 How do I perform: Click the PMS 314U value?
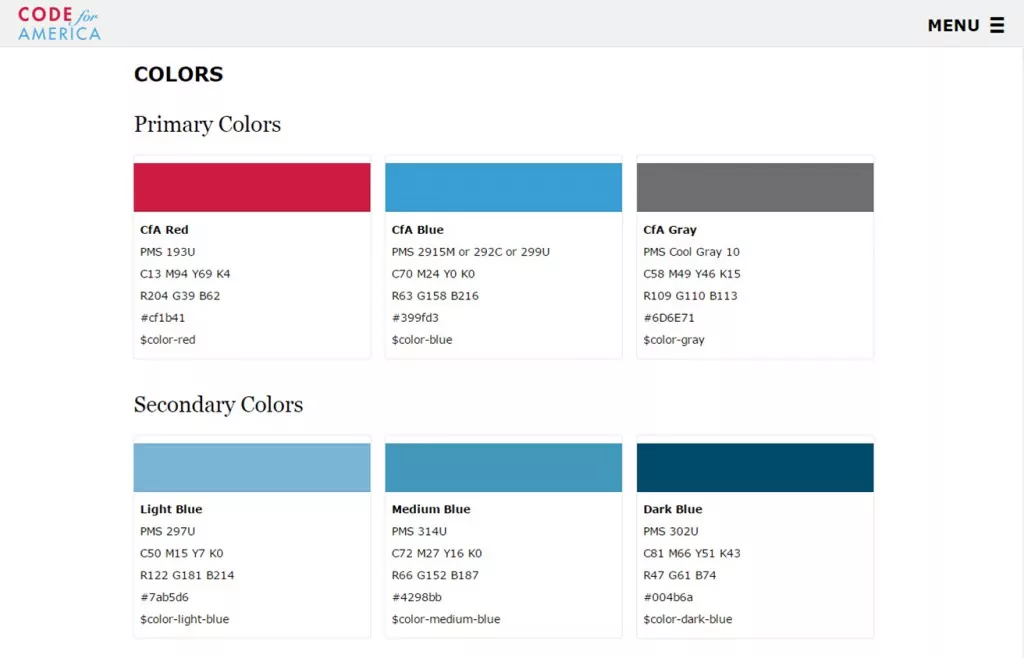419,531
